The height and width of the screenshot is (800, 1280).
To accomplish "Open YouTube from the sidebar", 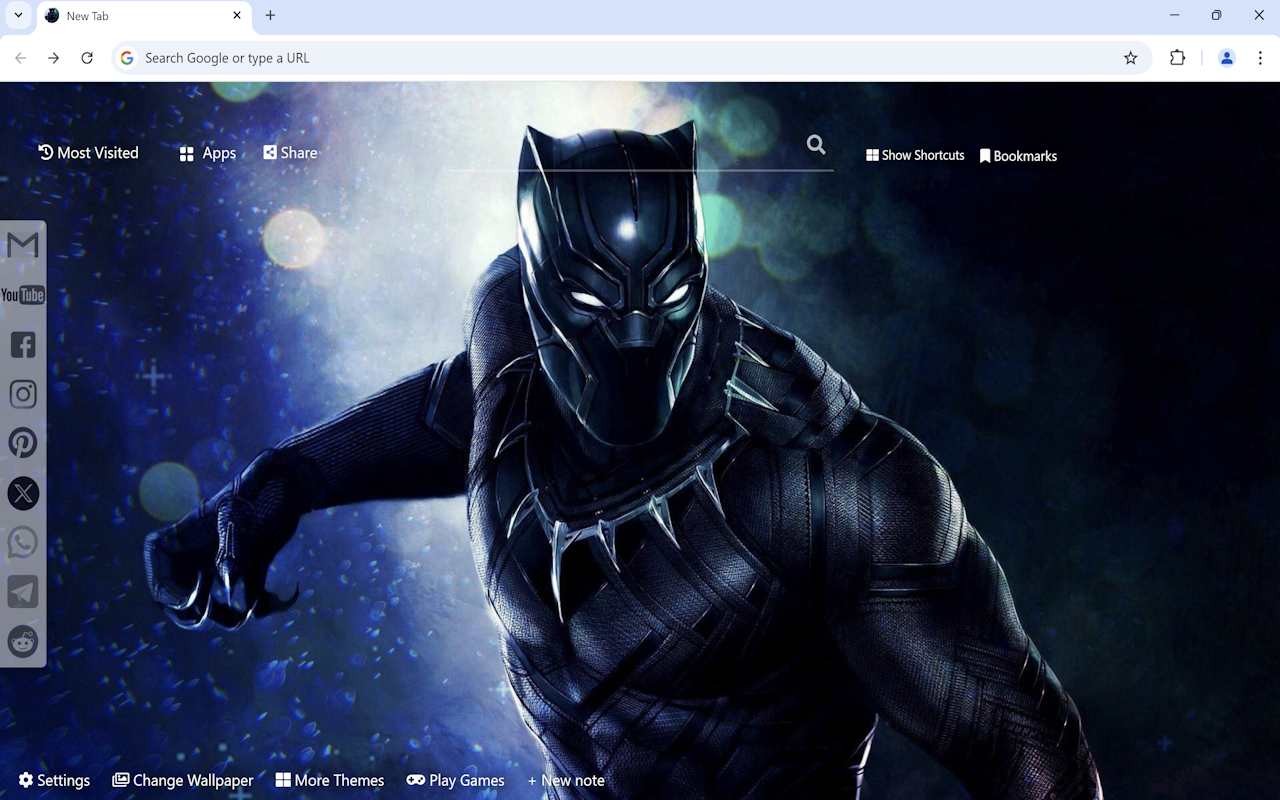I will (x=22, y=294).
